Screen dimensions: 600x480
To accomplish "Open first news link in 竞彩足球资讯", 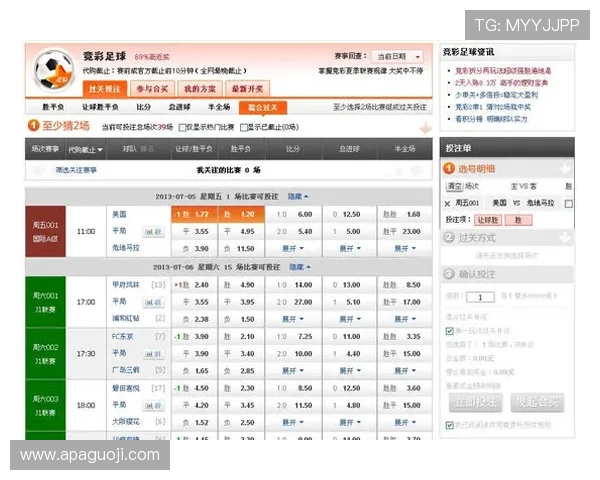I will point(503,71).
